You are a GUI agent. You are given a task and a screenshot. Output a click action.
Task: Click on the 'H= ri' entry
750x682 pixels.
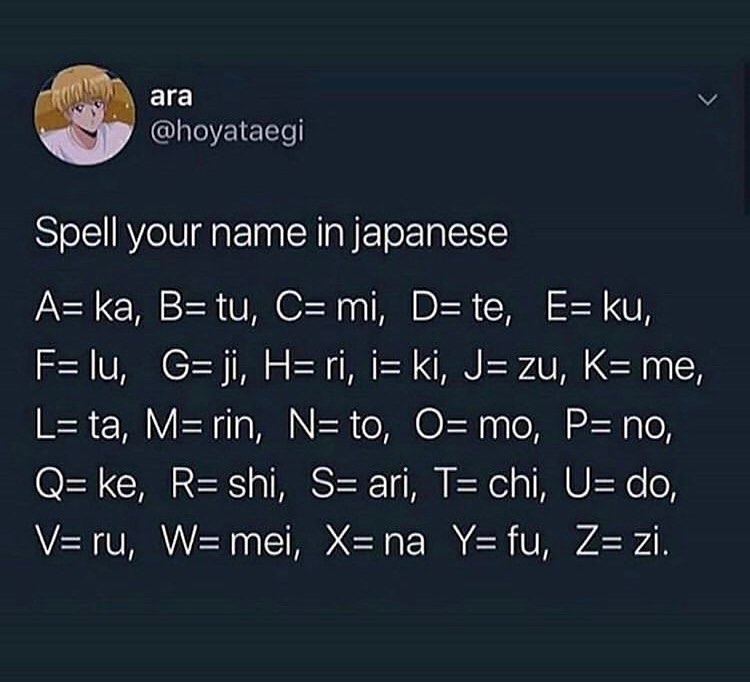[305, 366]
